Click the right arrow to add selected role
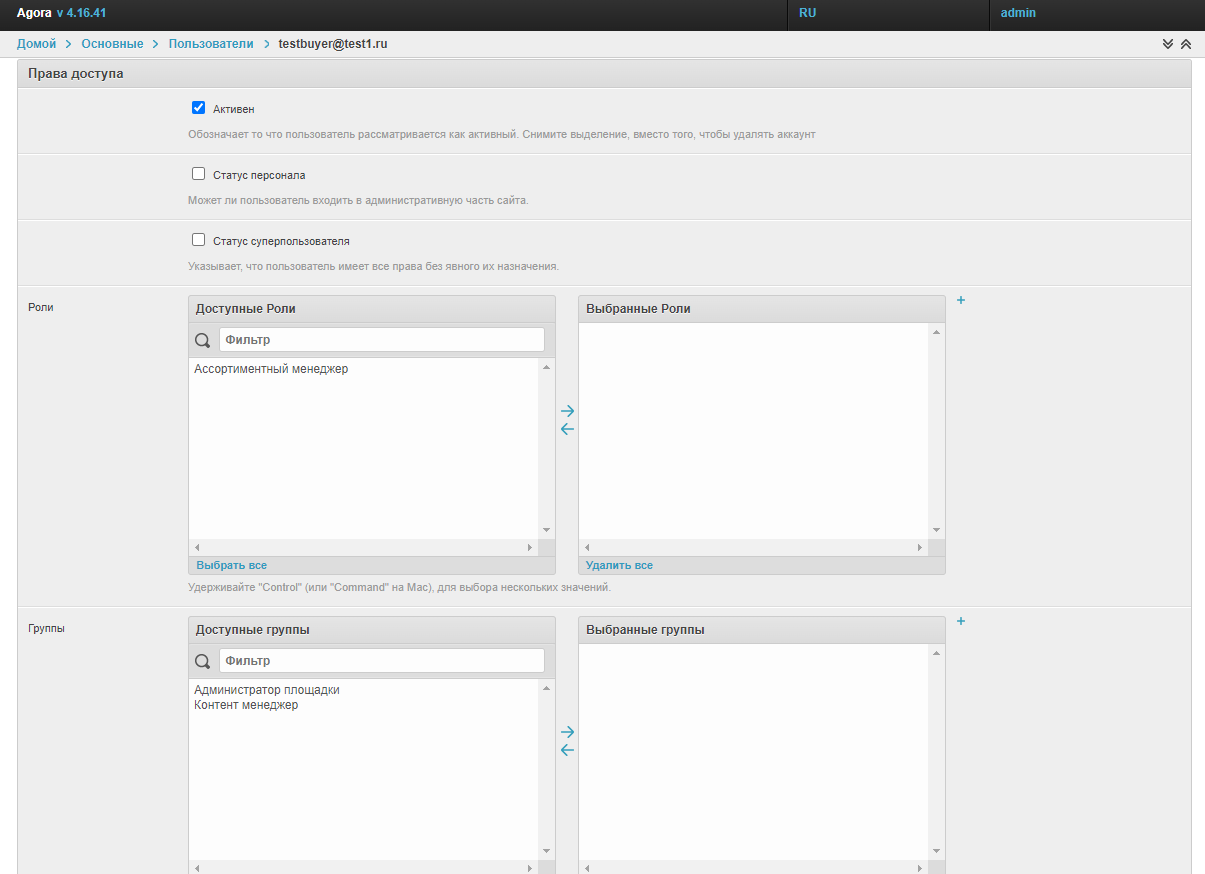Screen dimensions: 1205x874 pyautogui.click(x=567, y=411)
